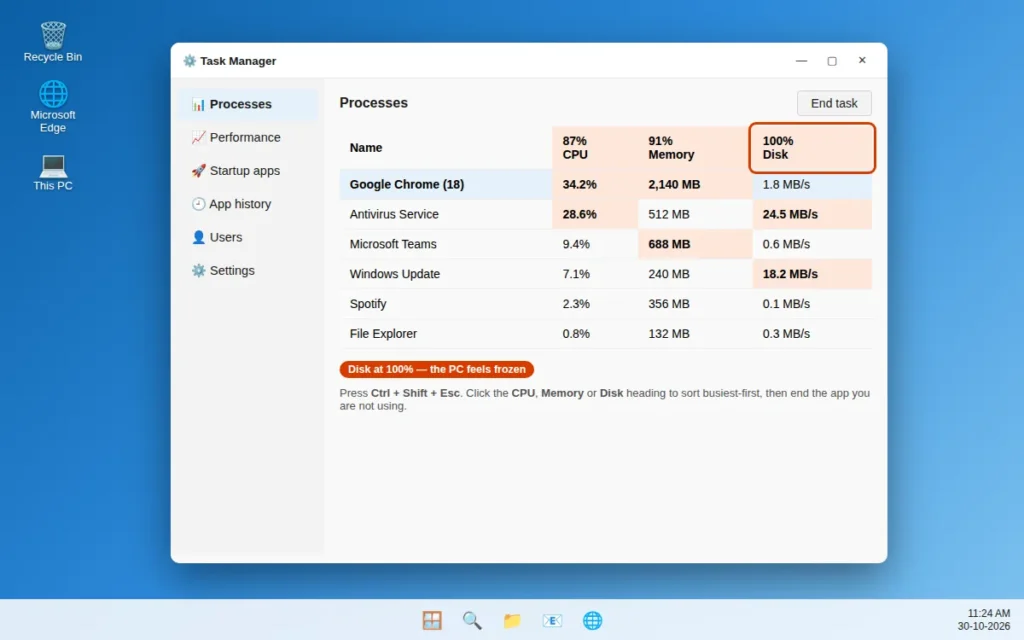Select the Google Chrome (18) process row
Screen dimensions: 1024x640
(605, 184)
